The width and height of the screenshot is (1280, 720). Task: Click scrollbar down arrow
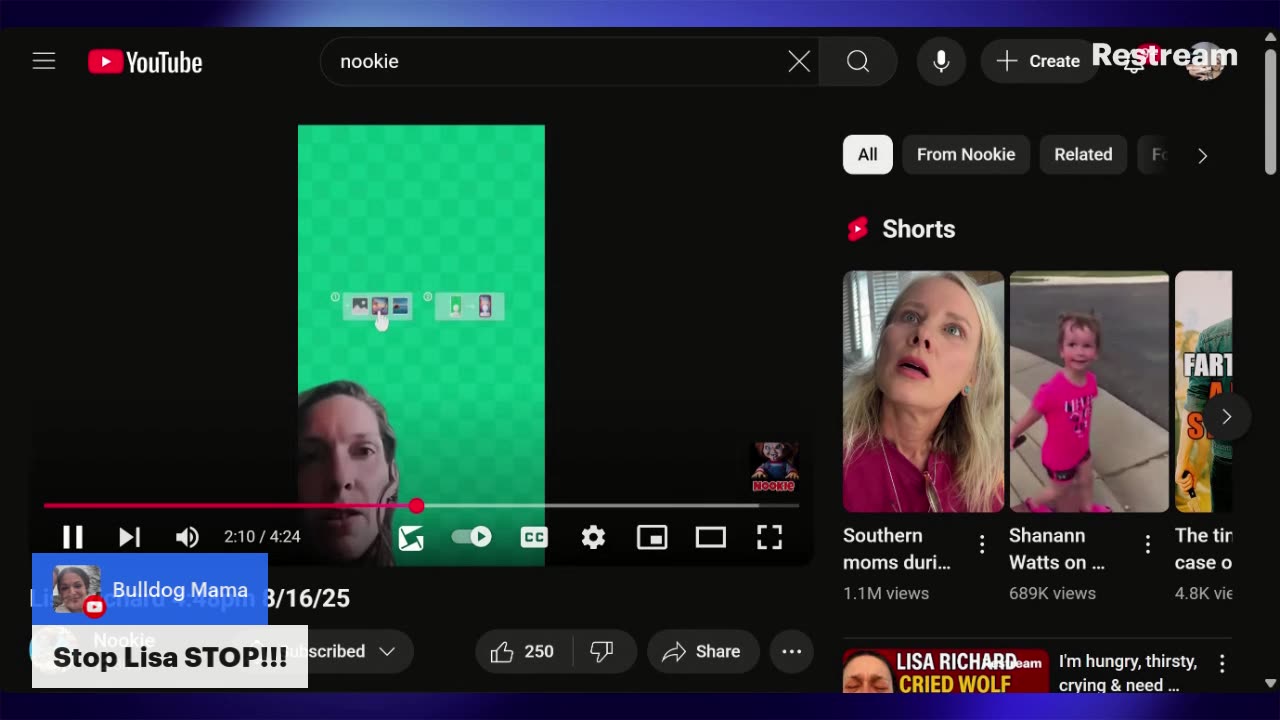[x=1270, y=684]
